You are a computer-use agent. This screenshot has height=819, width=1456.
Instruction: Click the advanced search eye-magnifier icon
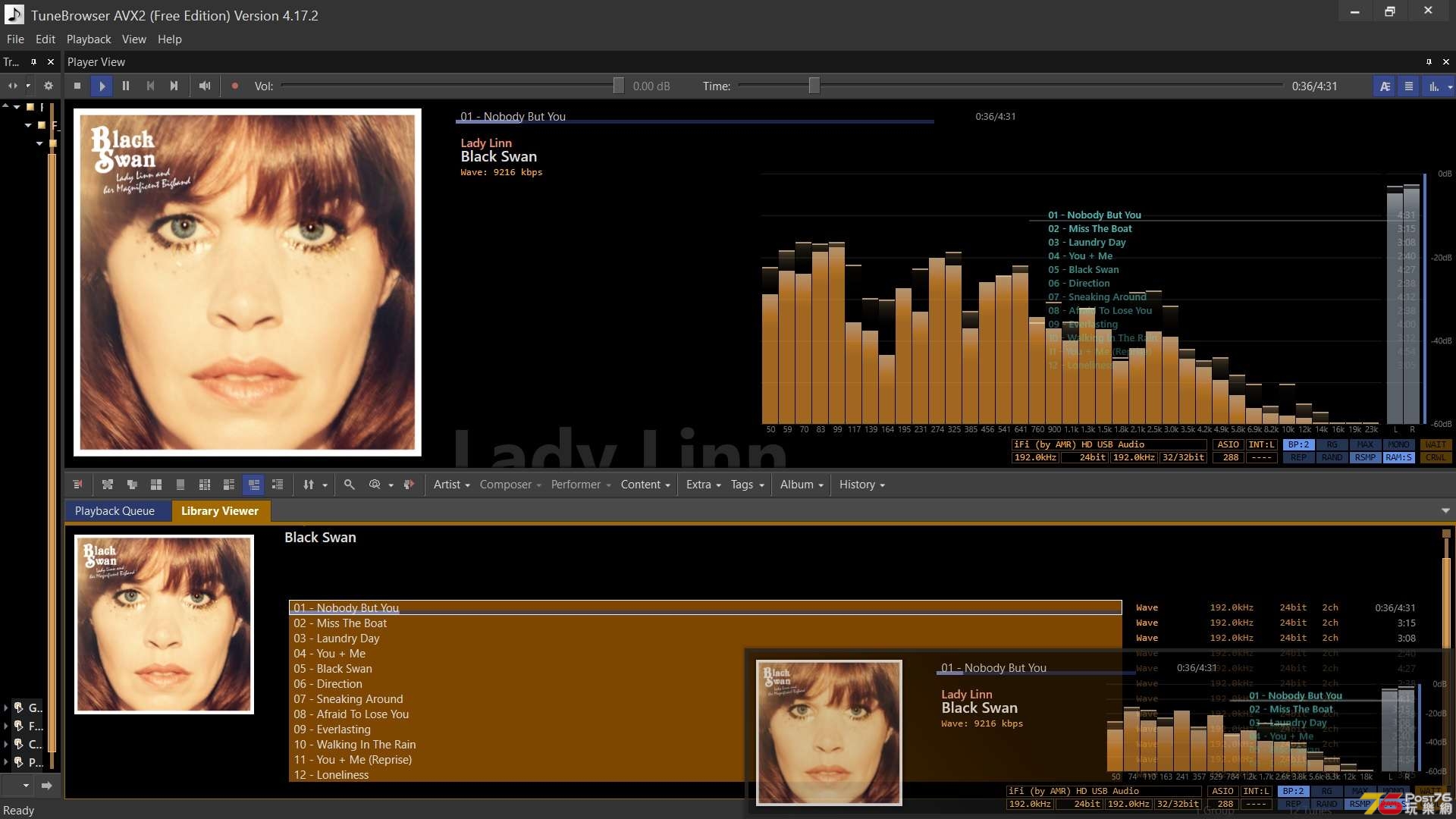(x=375, y=485)
